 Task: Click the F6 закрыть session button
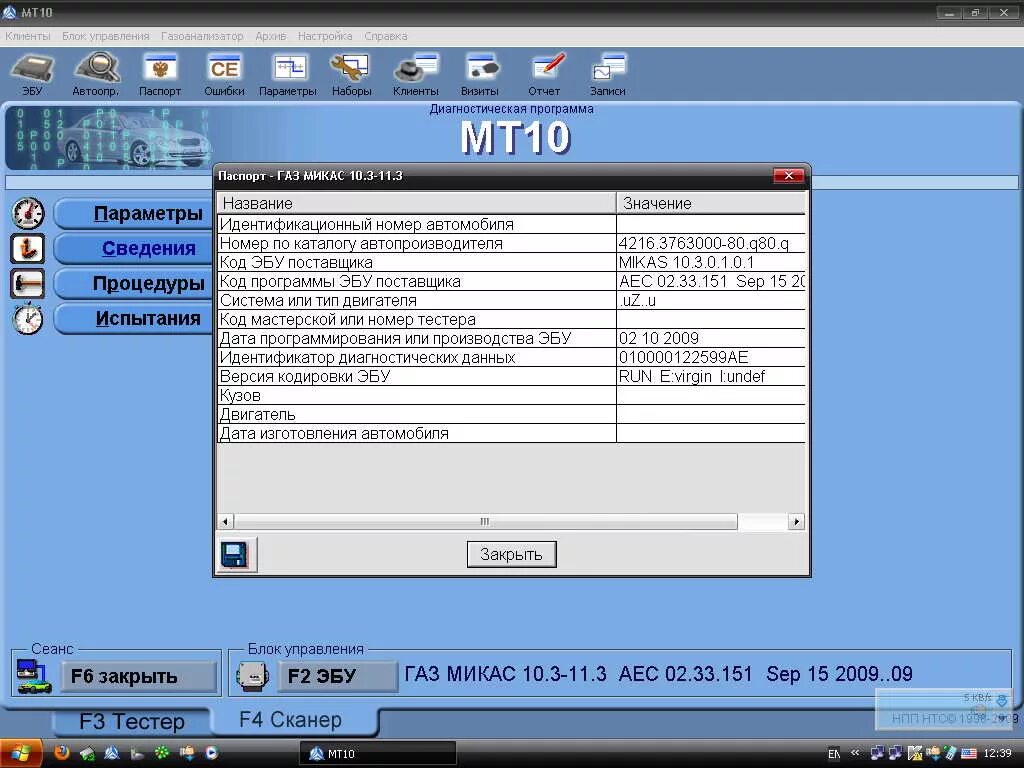pyautogui.click(x=139, y=677)
